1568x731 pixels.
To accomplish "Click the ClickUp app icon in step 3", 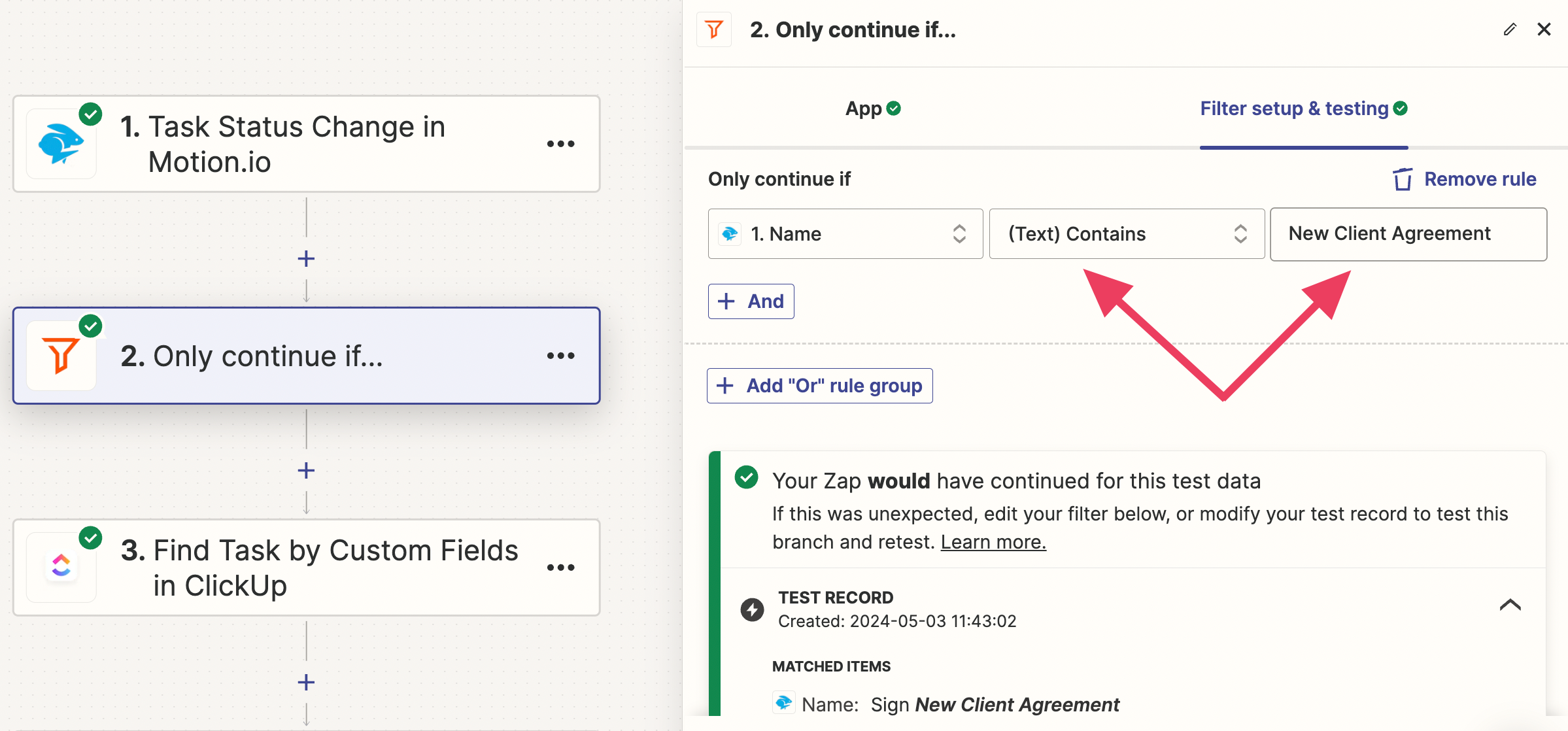I will click(61, 566).
